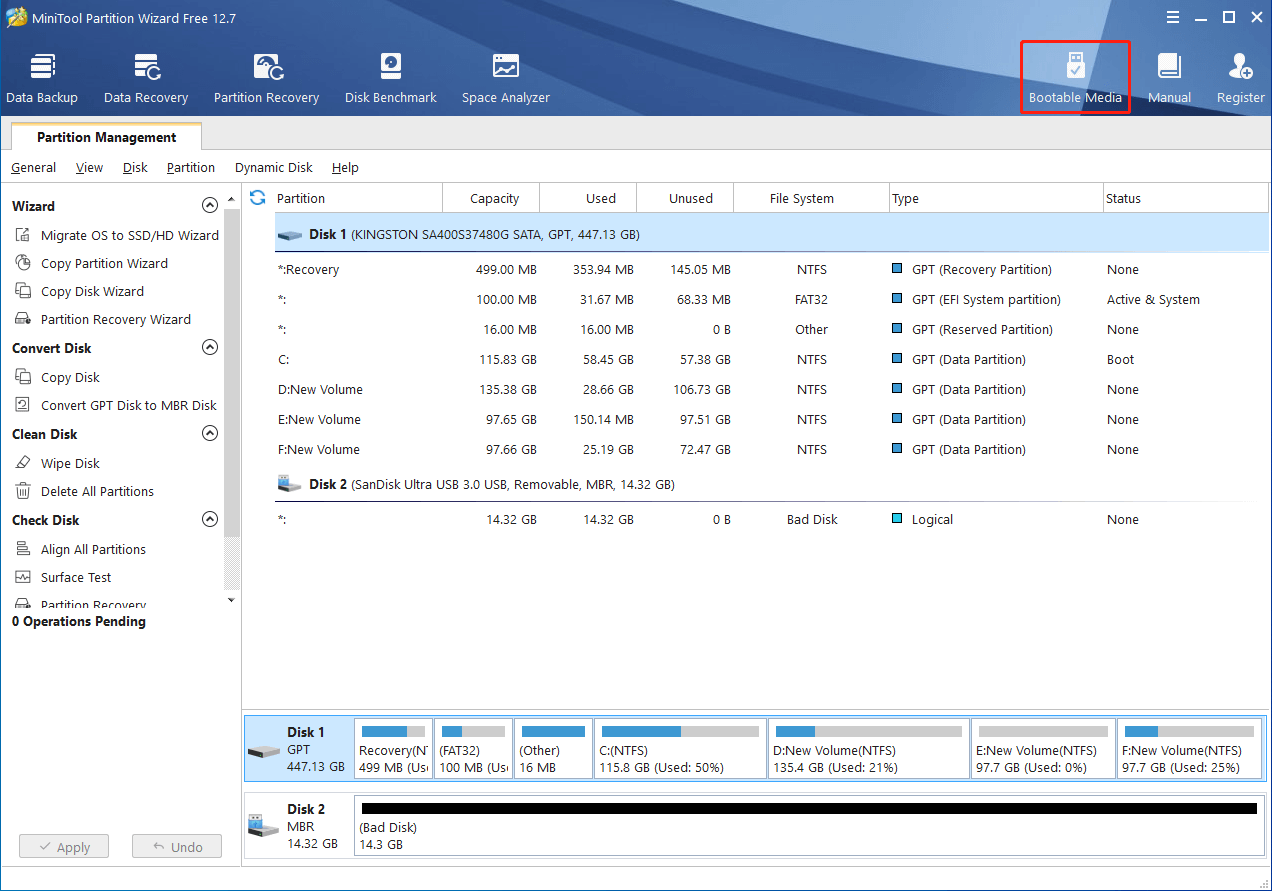Viewport: 1272px width, 891px height.
Task: Open Migrate OS to SSD/HD Wizard link
Action: click(130, 235)
